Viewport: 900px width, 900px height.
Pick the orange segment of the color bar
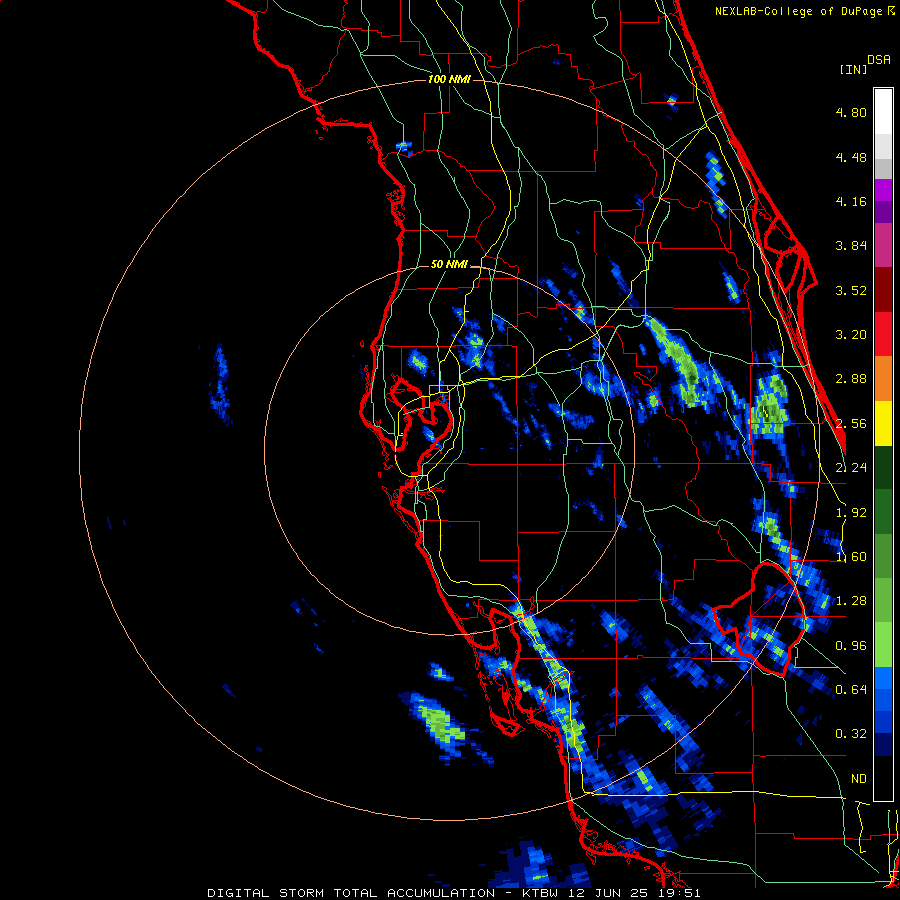point(883,379)
